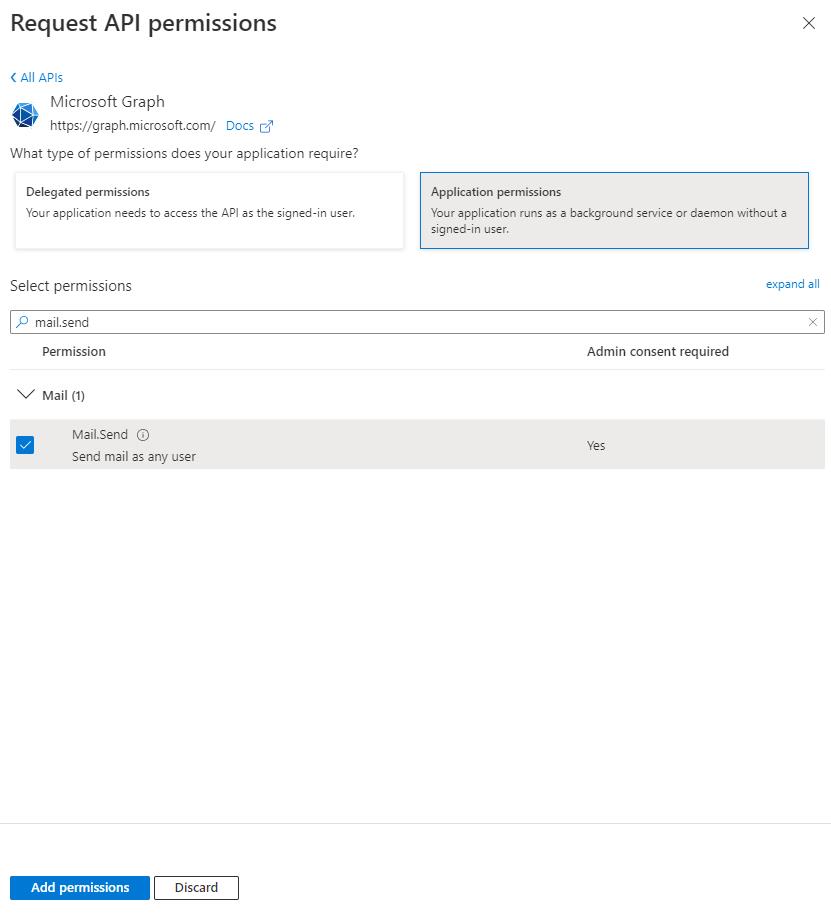The width and height of the screenshot is (831, 917).
Task: Click the Microsoft Graph logo icon
Action: coord(25,115)
